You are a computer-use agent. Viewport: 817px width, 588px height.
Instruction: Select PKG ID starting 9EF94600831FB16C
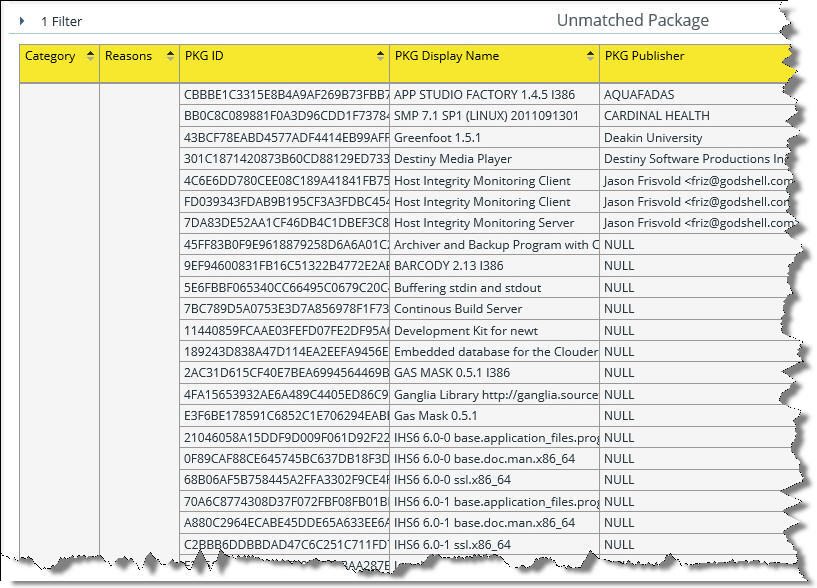coord(284,266)
